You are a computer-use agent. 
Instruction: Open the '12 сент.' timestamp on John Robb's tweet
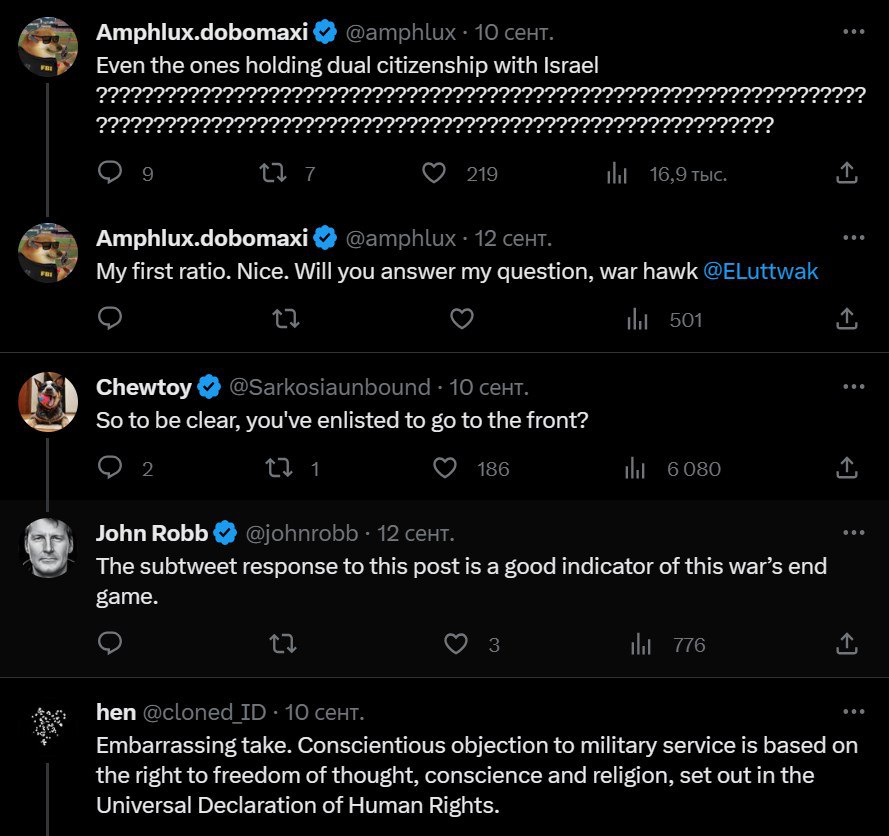pyautogui.click(x=416, y=534)
